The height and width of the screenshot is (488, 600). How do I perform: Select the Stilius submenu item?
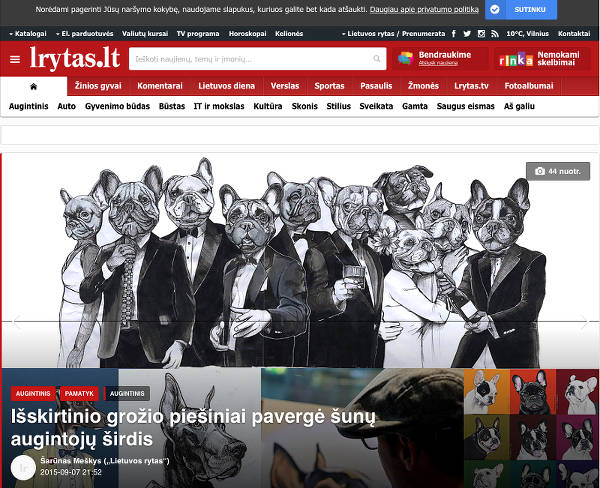[339, 106]
